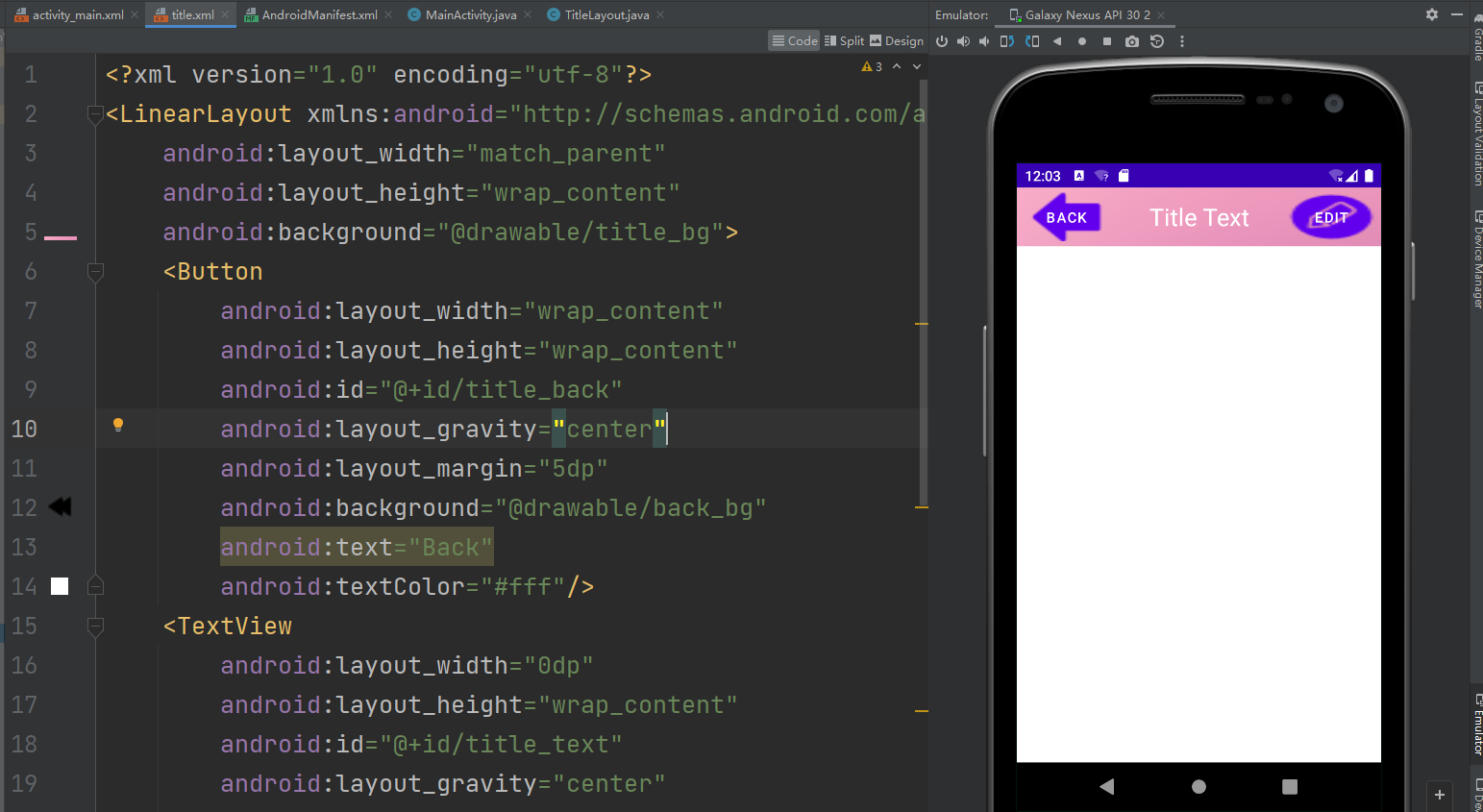
Task: Toggle the Emulator side panel button
Action: coord(1477,723)
